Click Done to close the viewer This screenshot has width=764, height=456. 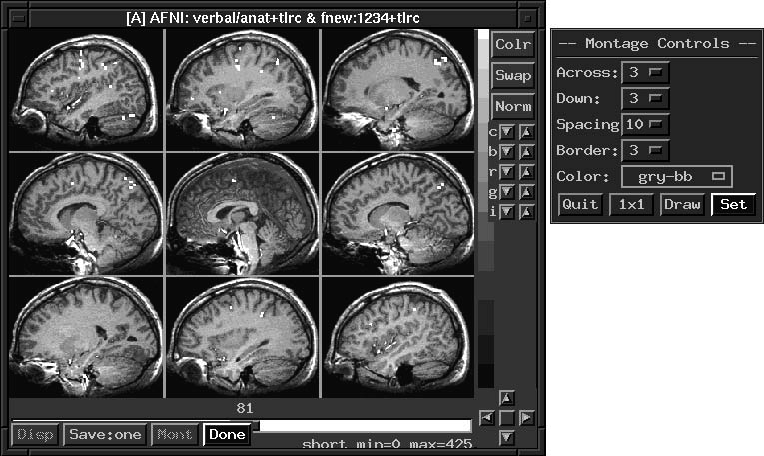click(227, 435)
